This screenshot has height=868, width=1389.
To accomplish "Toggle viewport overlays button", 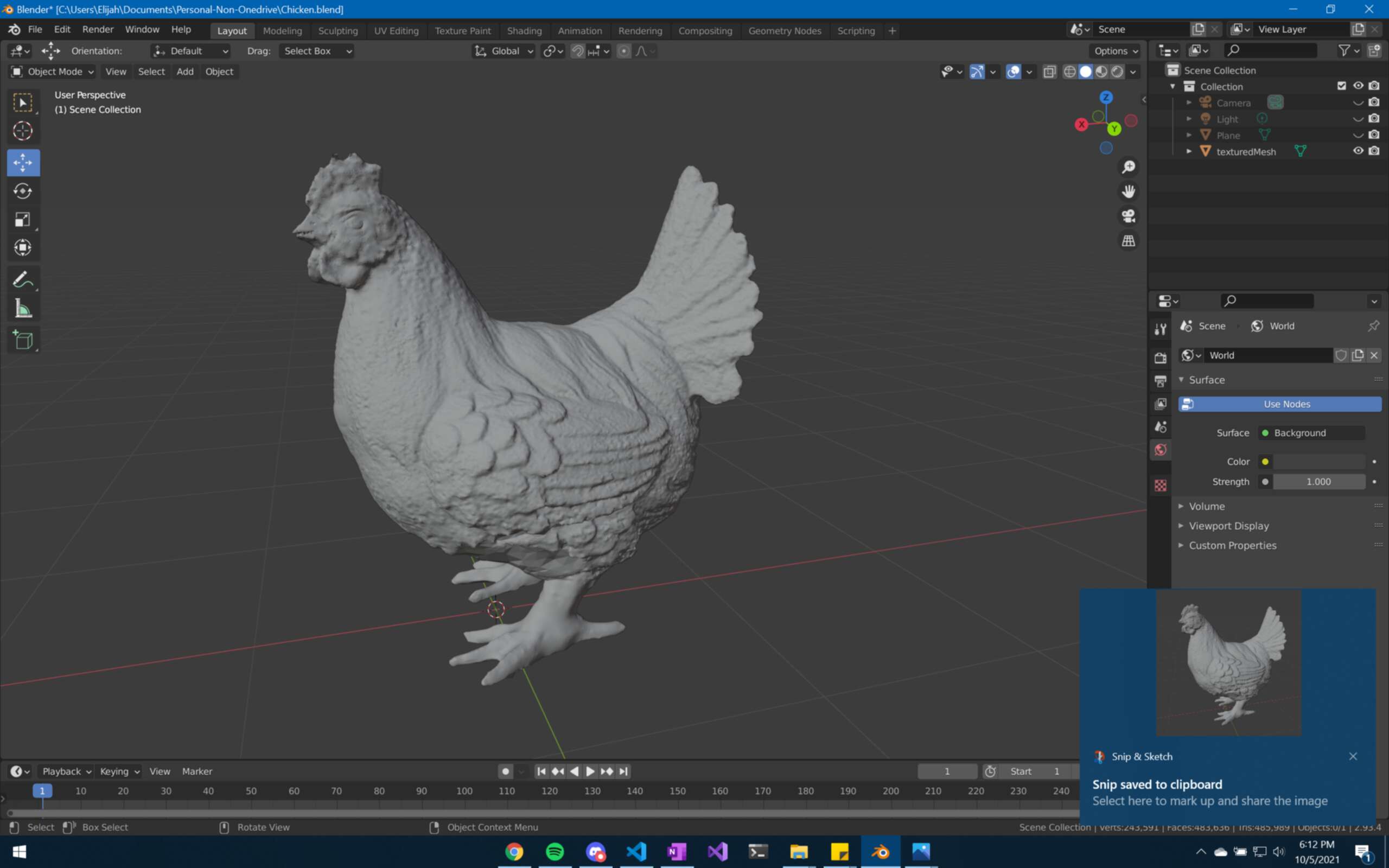I will pyautogui.click(x=1013, y=72).
